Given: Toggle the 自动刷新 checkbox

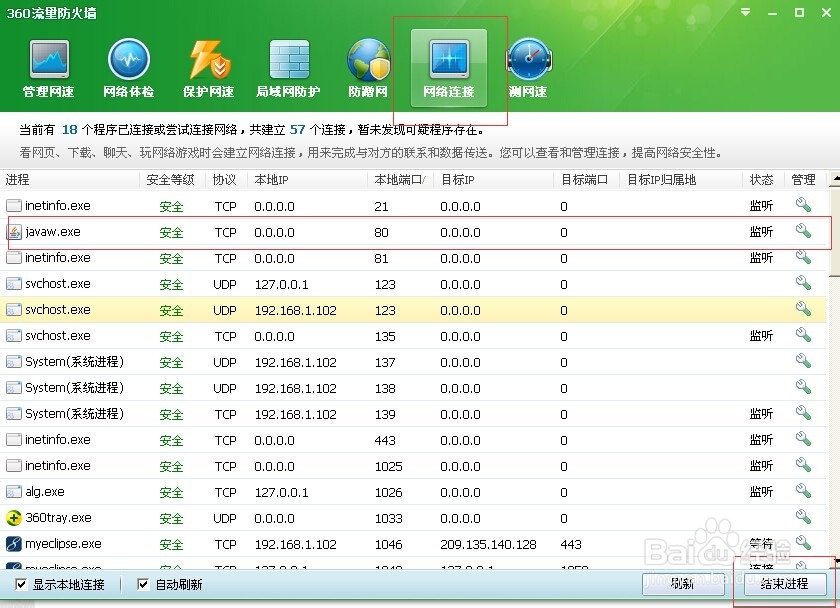Looking at the screenshot, I should (143, 584).
